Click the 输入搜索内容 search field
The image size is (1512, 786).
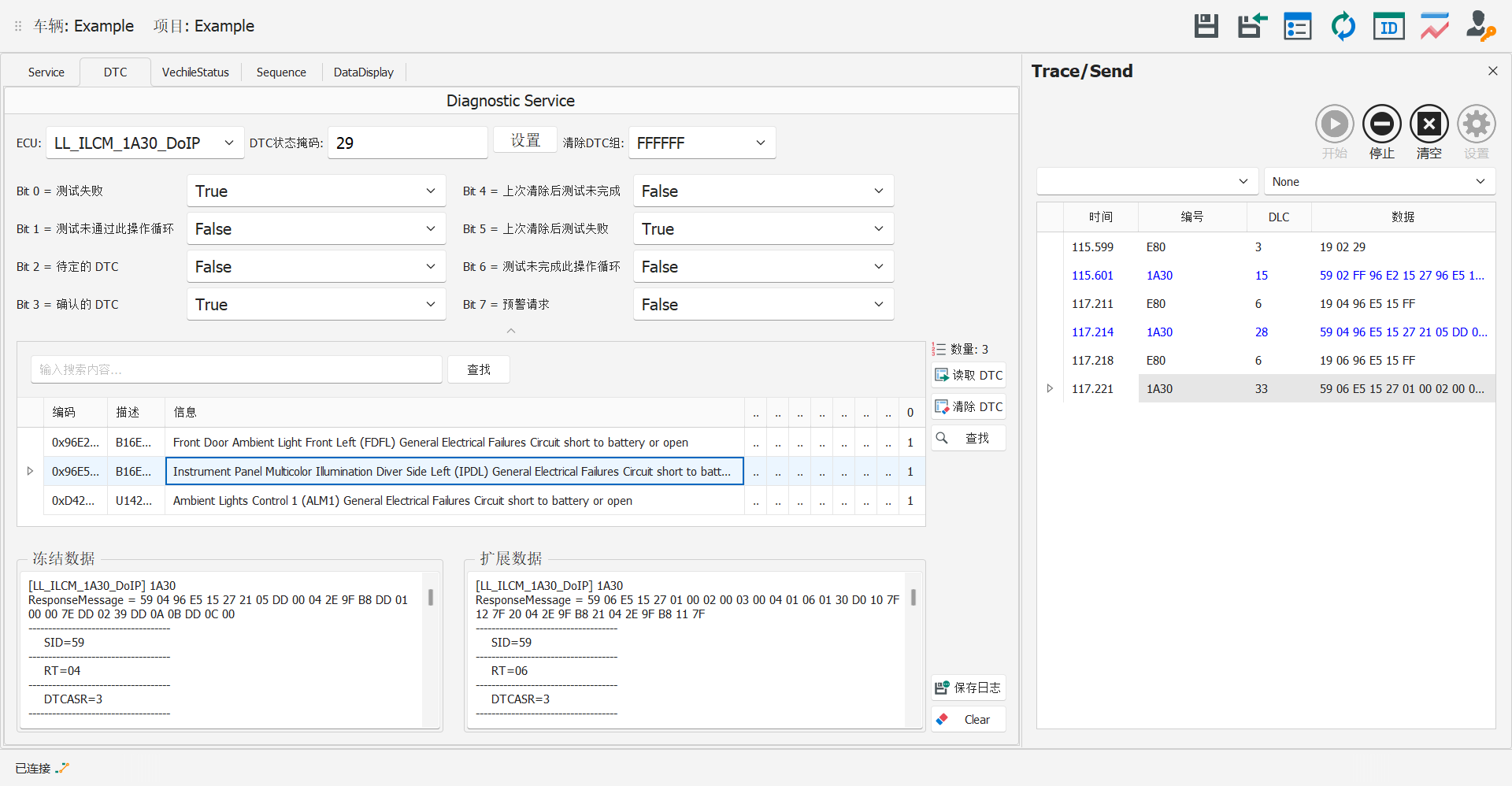click(x=236, y=369)
